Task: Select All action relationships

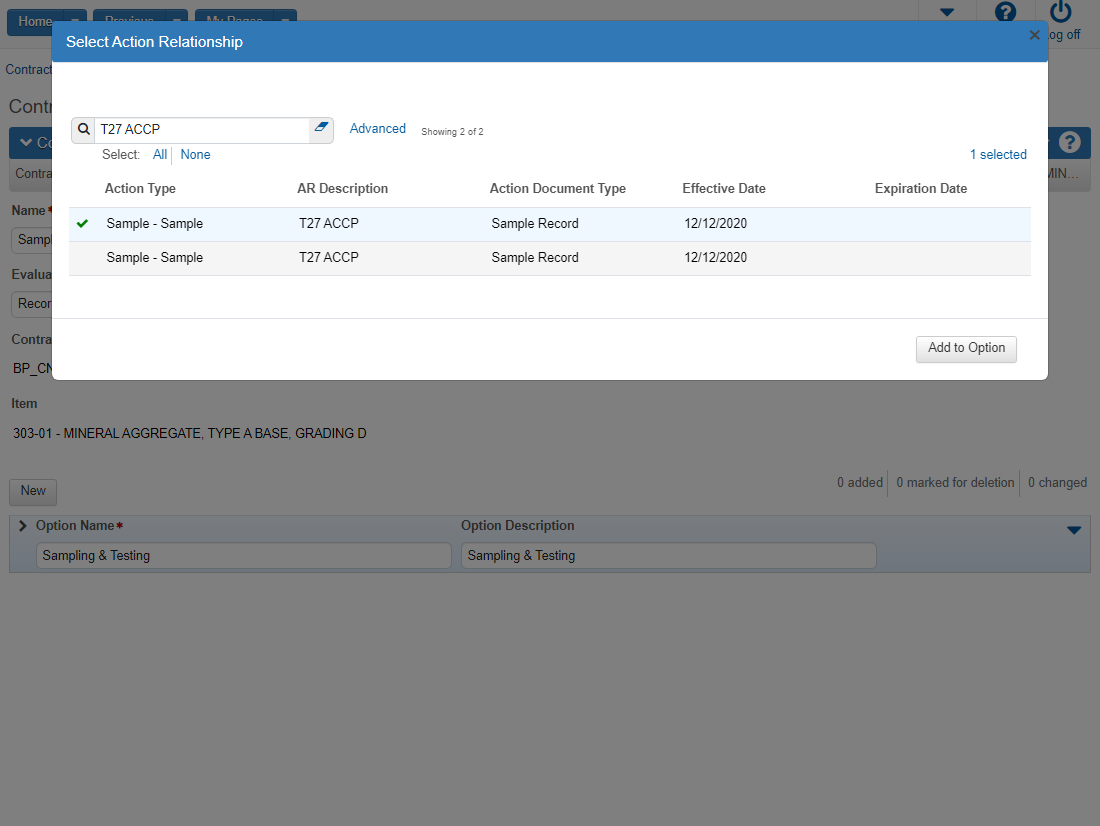Action: (x=160, y=155)
